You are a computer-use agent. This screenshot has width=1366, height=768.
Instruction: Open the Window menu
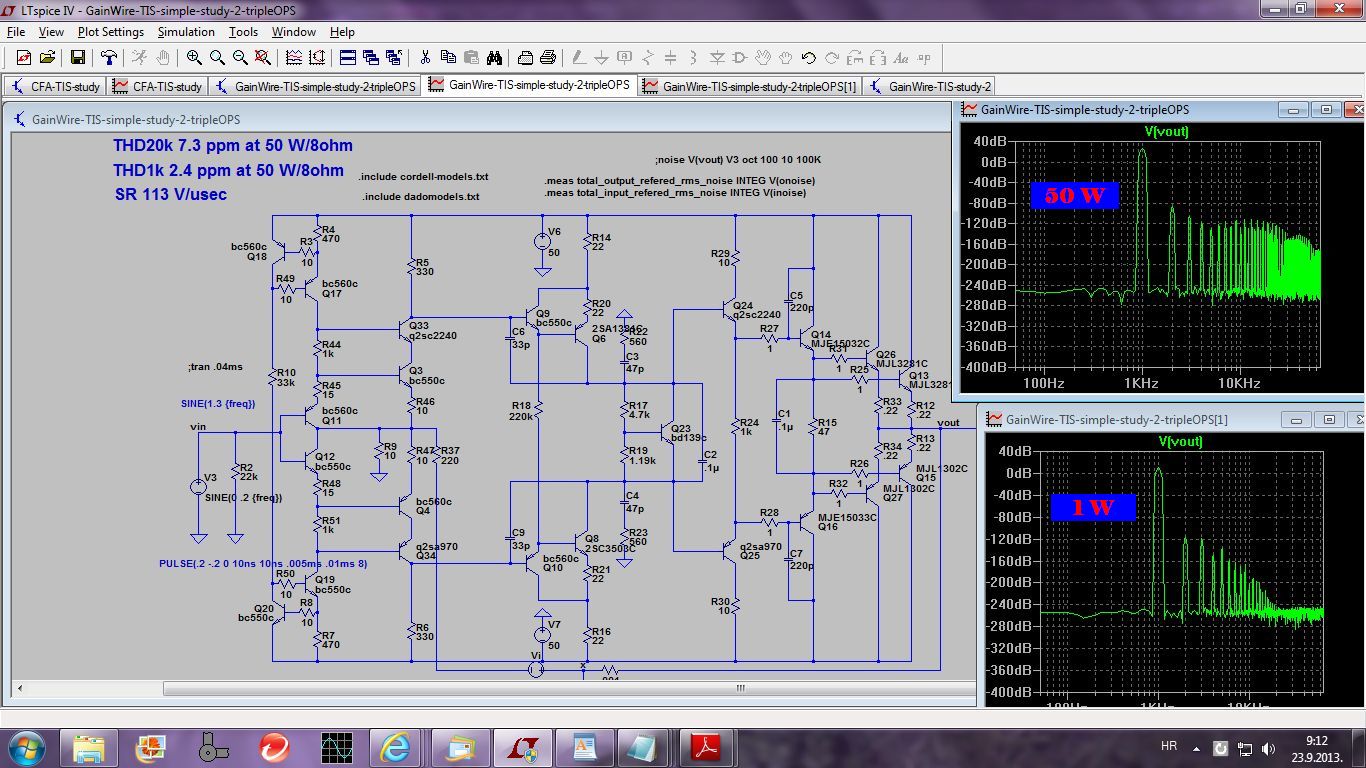point(294,32)
